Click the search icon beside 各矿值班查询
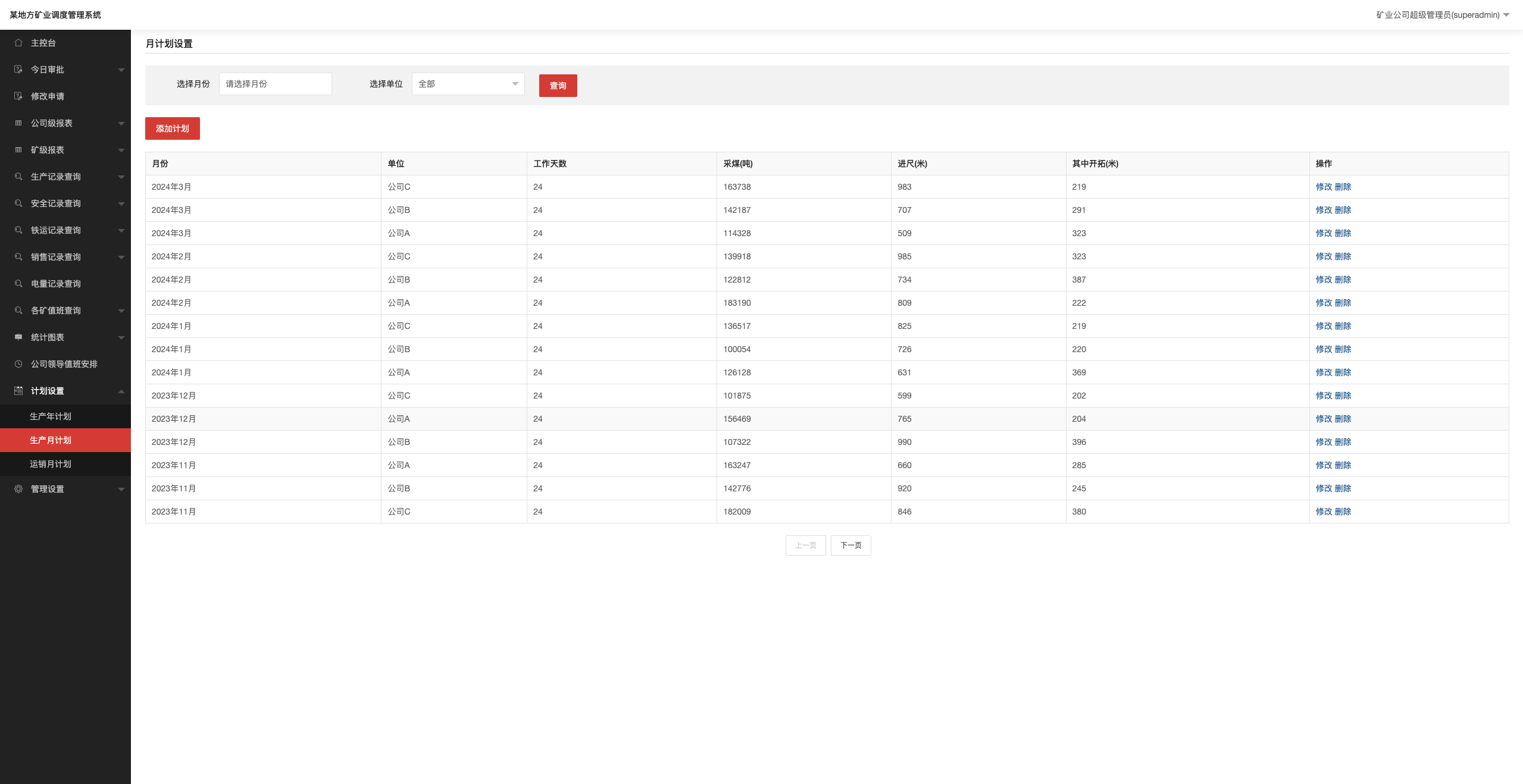This screenshot has height=784, width=1523. coord(18,311)
